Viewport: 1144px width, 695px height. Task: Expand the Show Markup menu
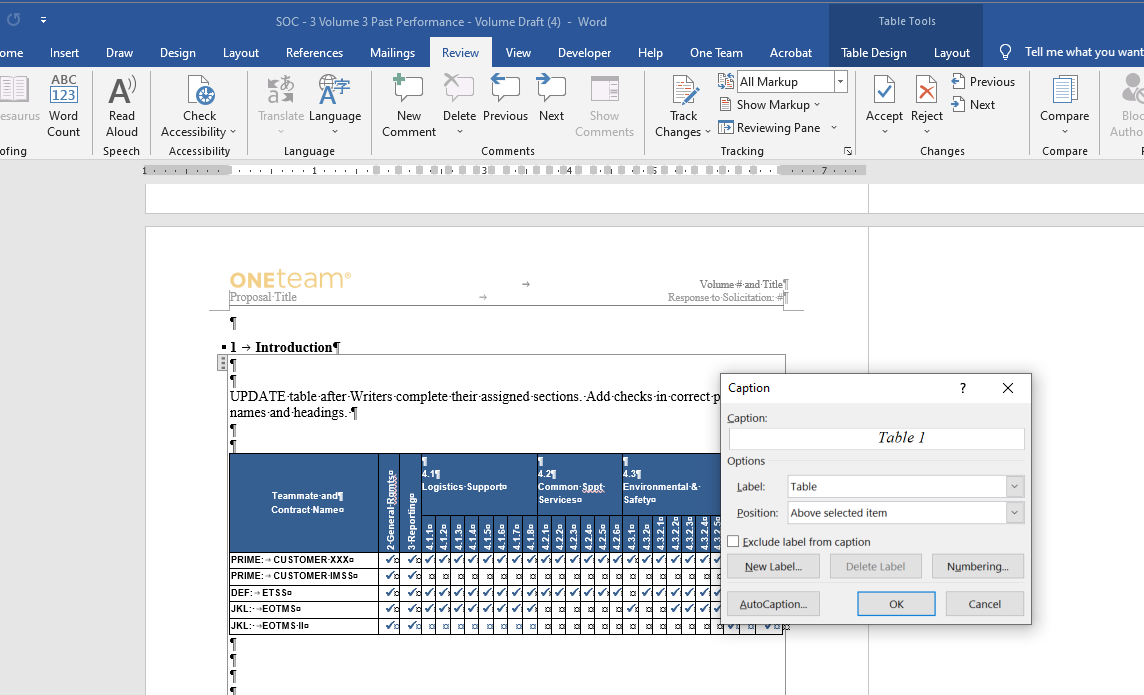(771, 104)
